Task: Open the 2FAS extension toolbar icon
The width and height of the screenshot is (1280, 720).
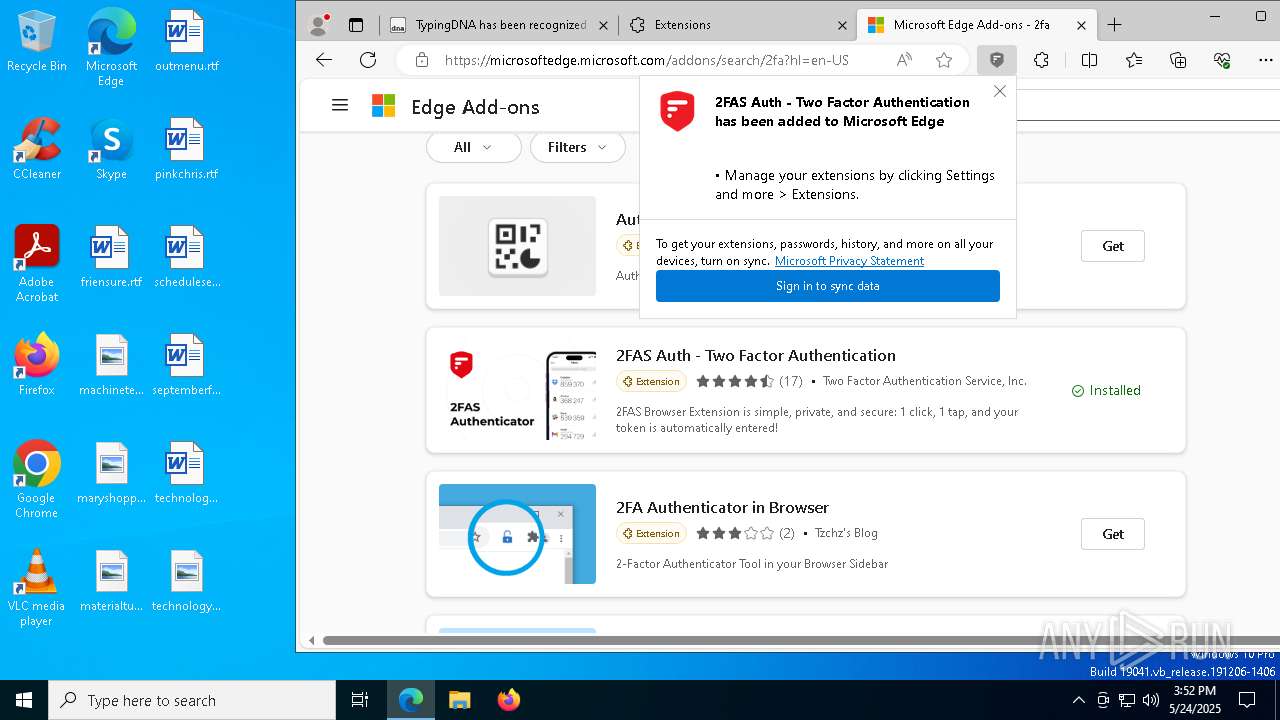Action: pyautogui.click(x=996, y=60)
